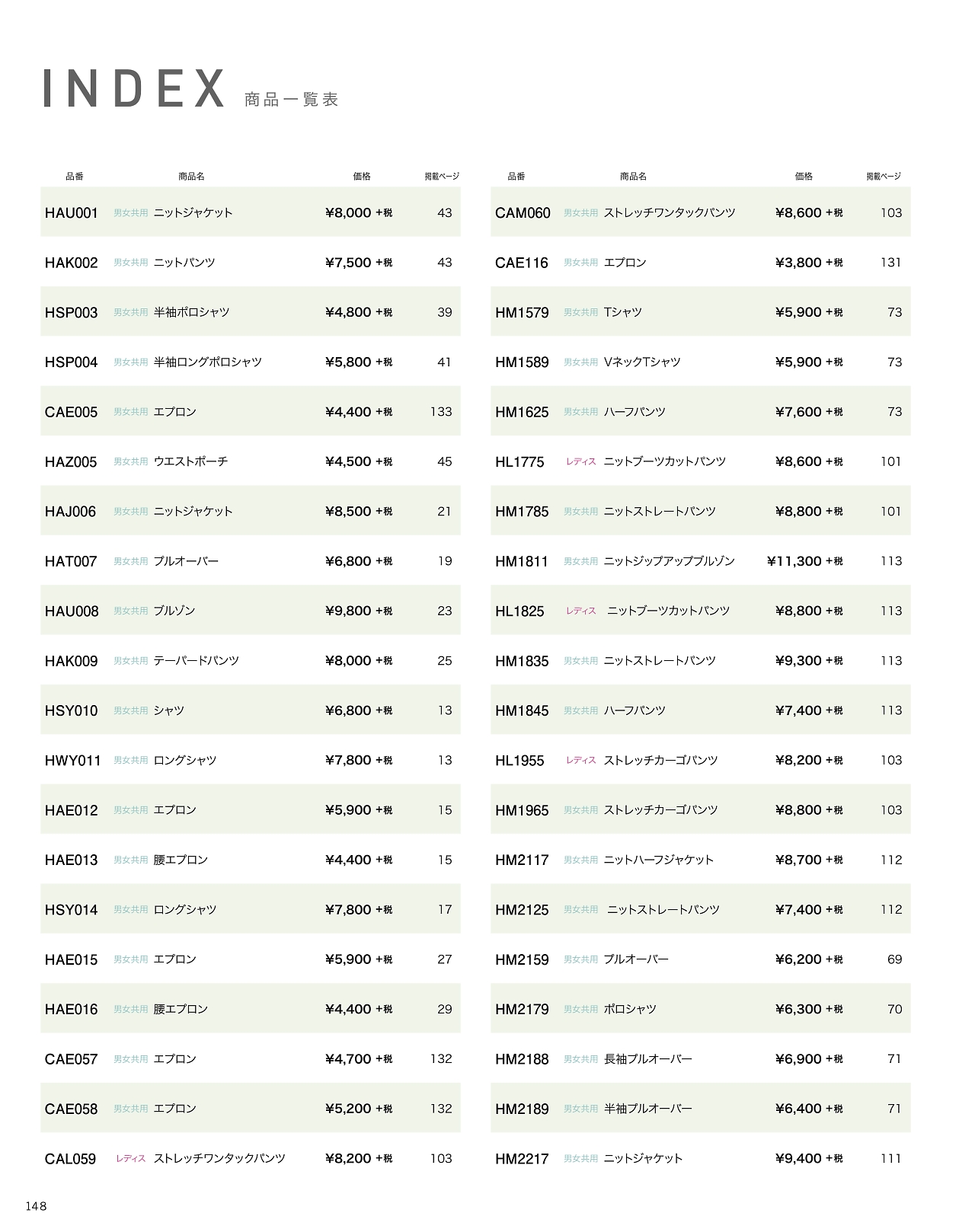The height and width of the screenshot is (1232, 975).
Task: Click the page number 148 footer
Action: tap(36, 1206)
